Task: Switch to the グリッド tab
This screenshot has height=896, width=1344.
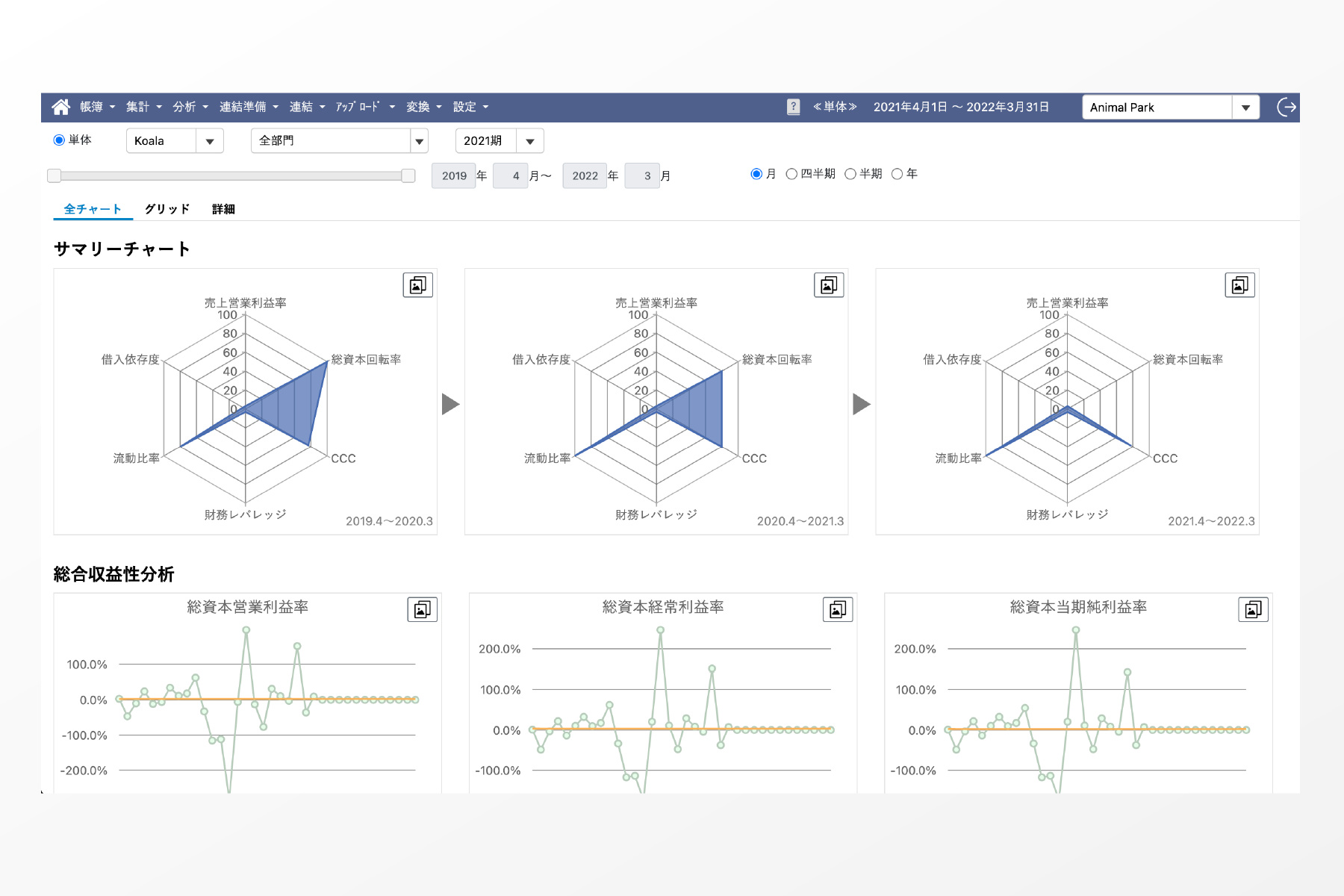Action: click(167, 209)
